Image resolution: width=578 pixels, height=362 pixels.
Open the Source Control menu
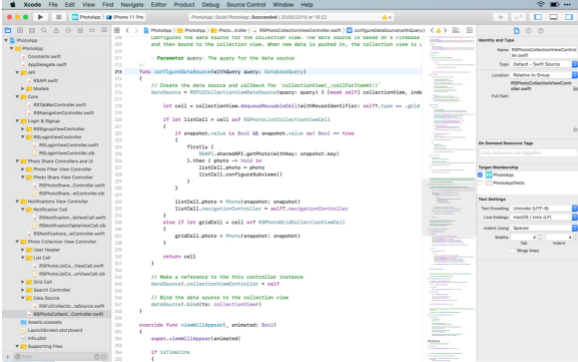tap(246, 5)
